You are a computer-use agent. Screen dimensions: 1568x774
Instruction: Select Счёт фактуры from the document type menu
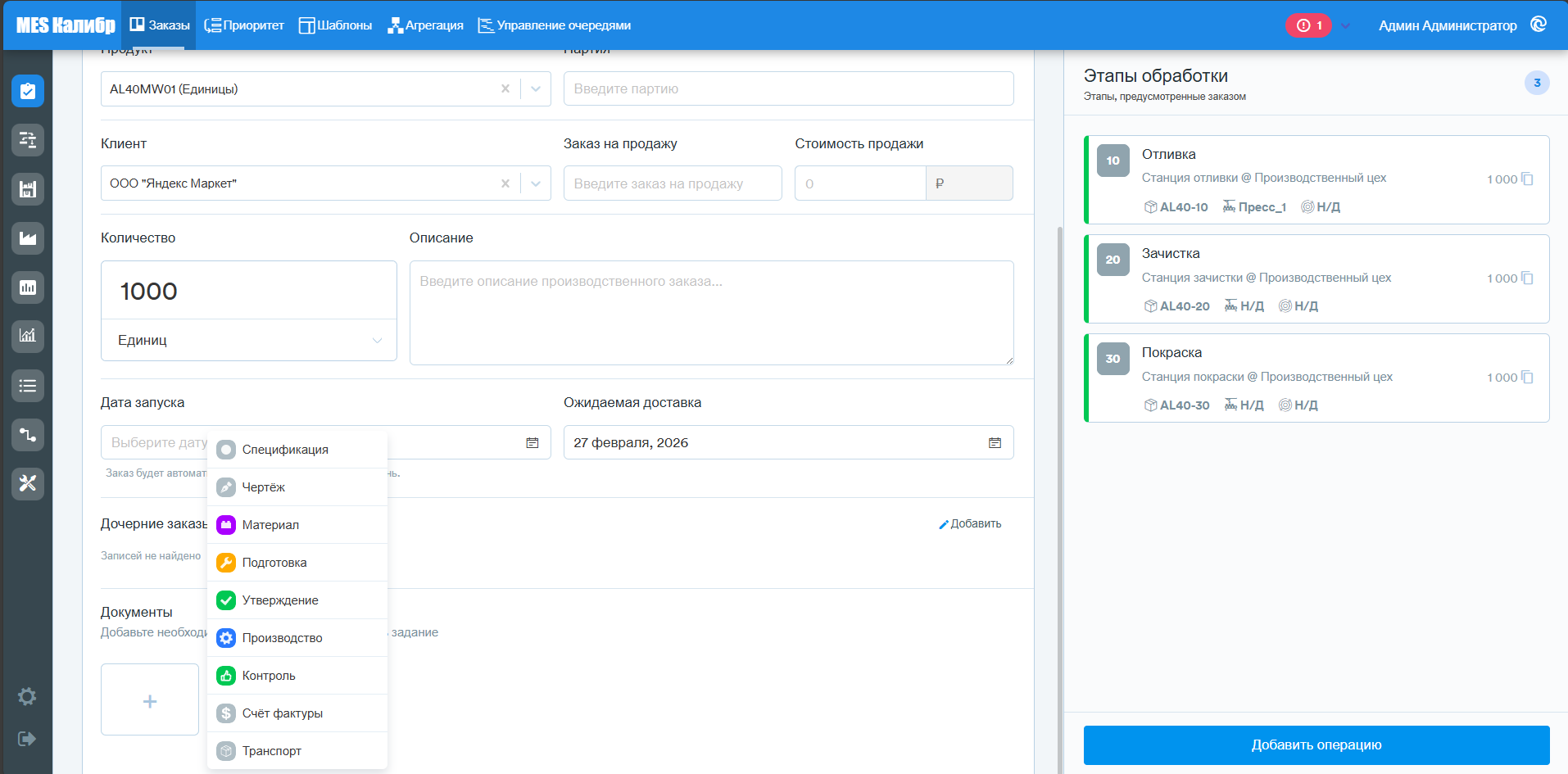pyautogui.click(x=297, y=713)
